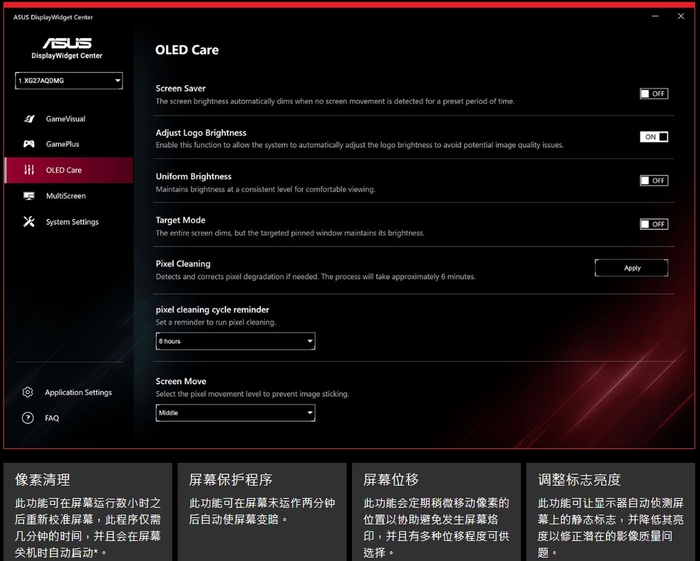Click the 屏幕位移 card heading

coord(391,480)
